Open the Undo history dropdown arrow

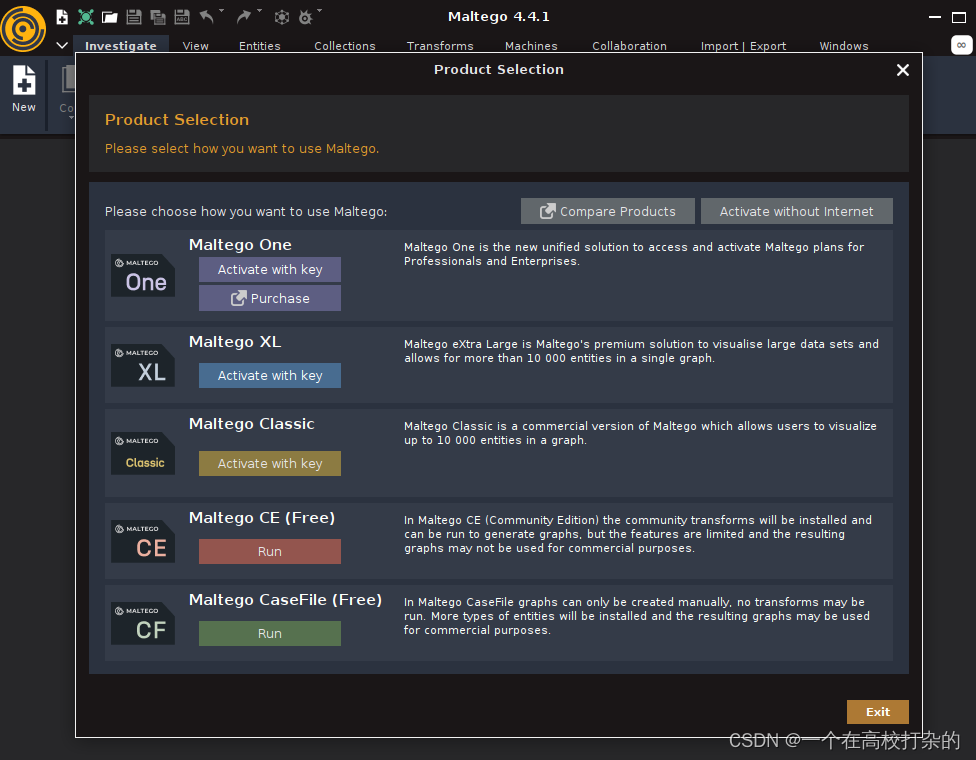pos(222,11)
